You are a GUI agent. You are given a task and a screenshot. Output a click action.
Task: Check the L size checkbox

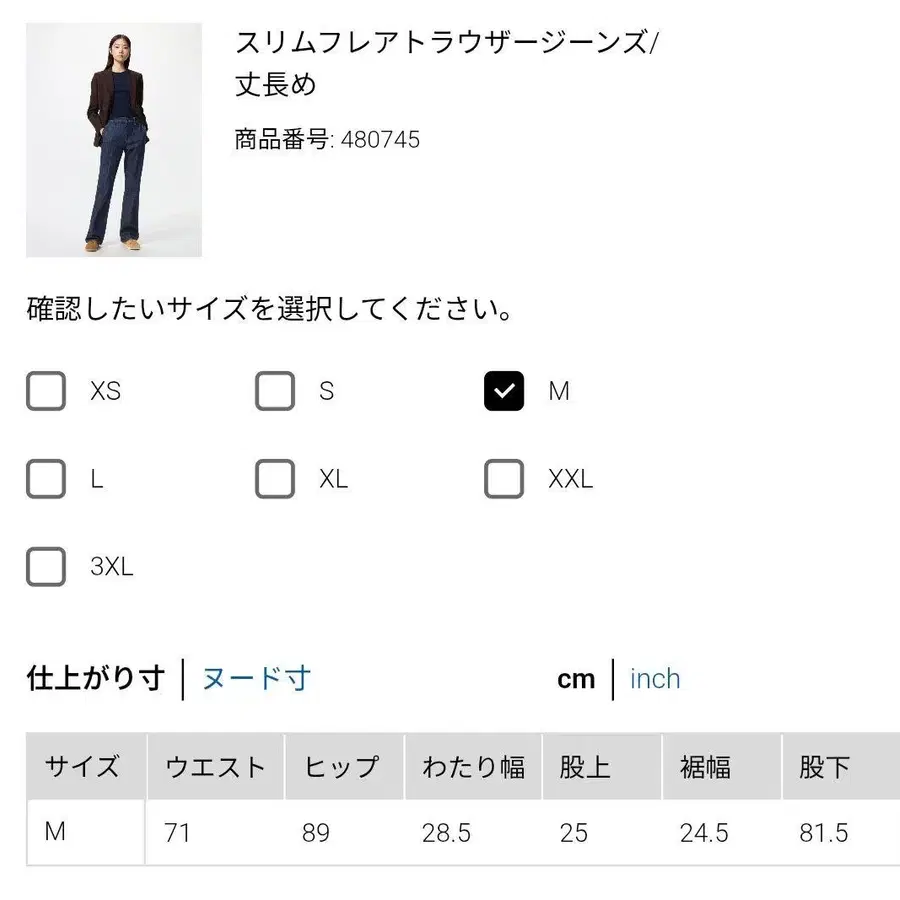(45, 479)
